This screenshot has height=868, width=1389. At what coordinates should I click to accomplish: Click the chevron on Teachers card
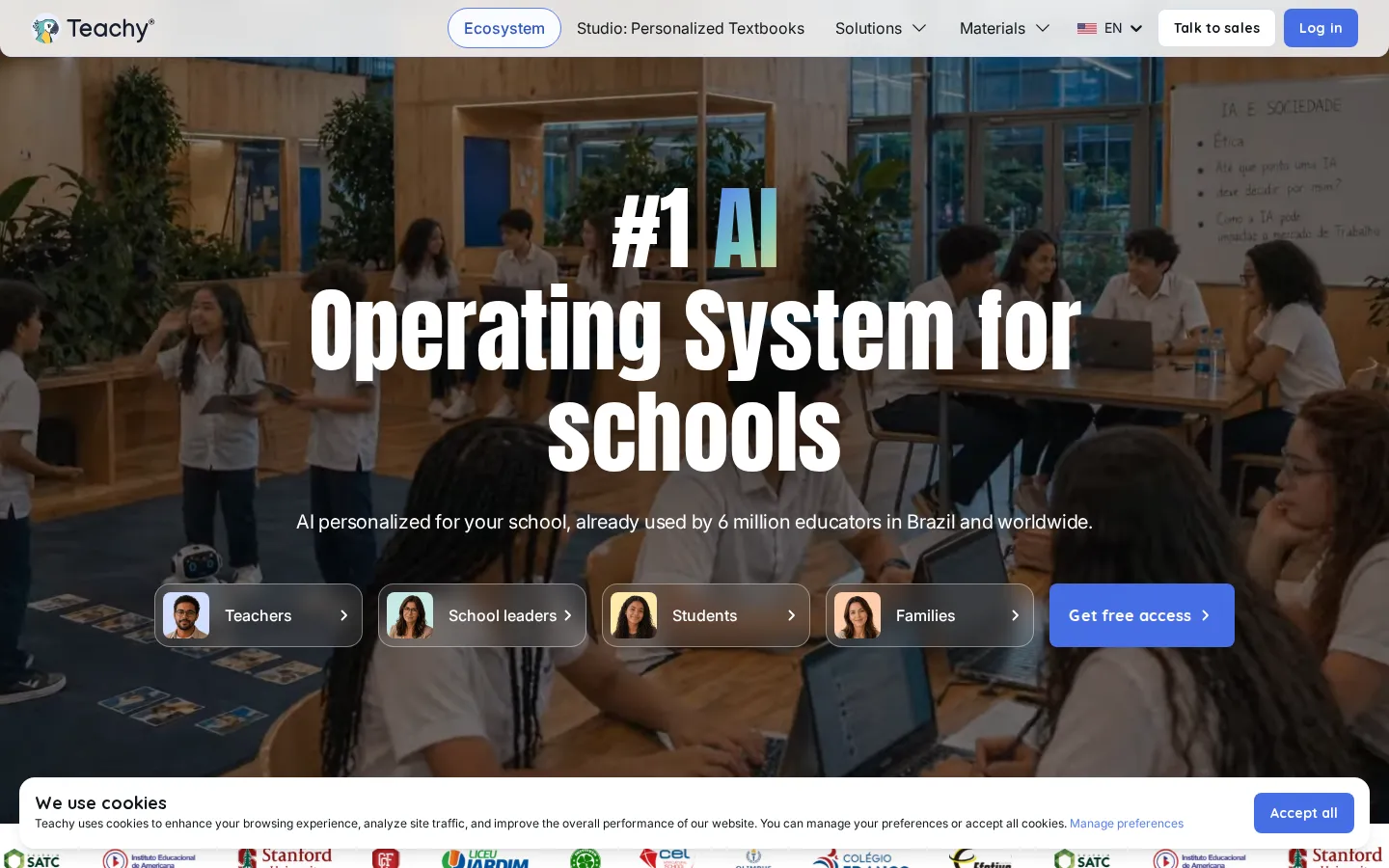coord(343,615)
